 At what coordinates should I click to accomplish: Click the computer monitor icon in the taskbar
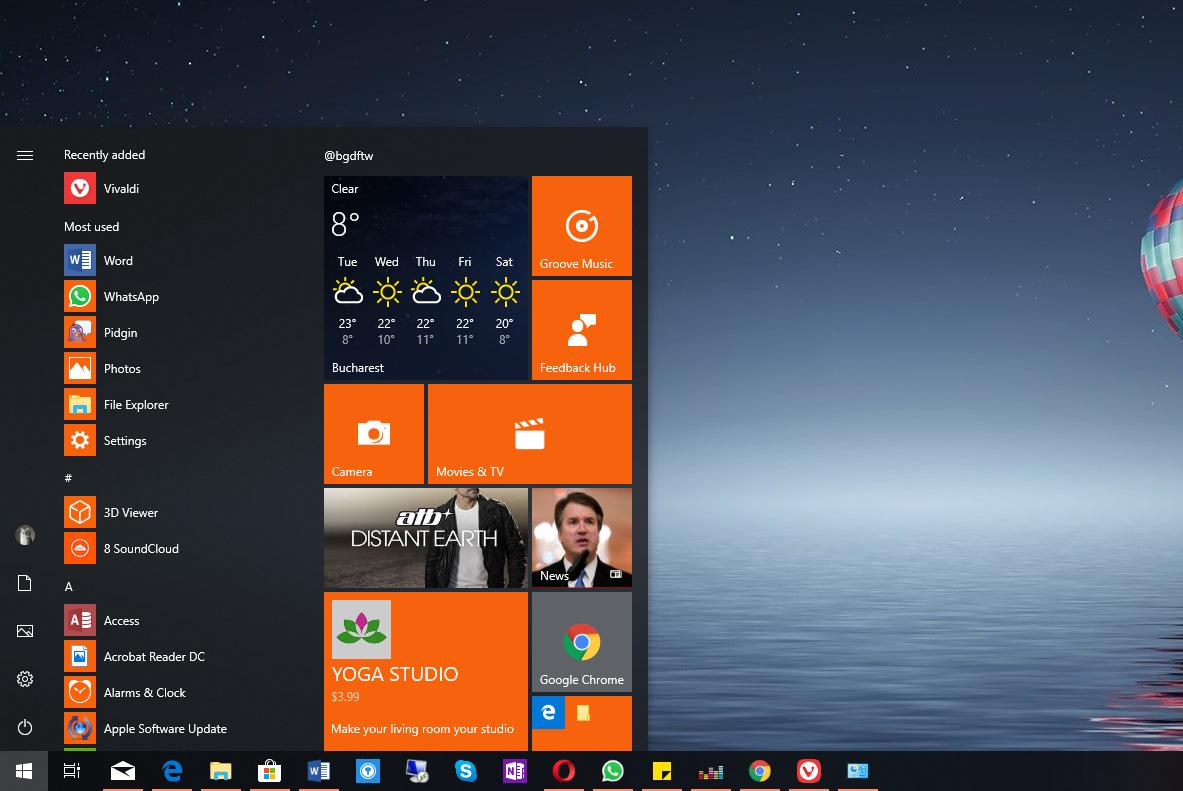(416, 771)
